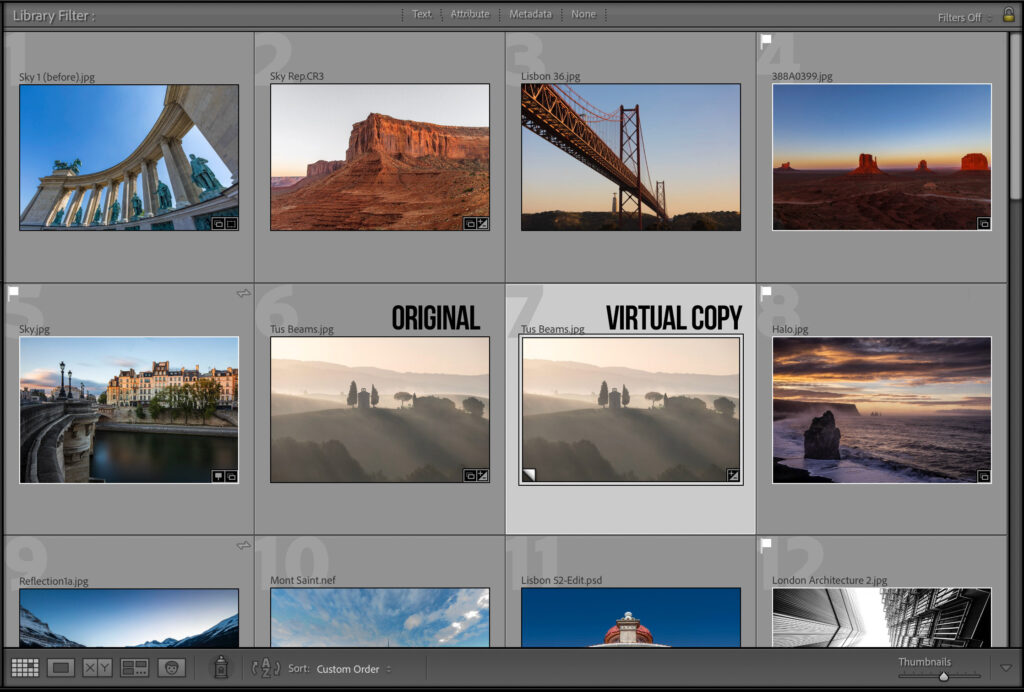Select the Lisbon 52-Edit.psd thumbnail
Image resolution: width=1024 pixels, height=692 pixels.
tap(630, 618)
